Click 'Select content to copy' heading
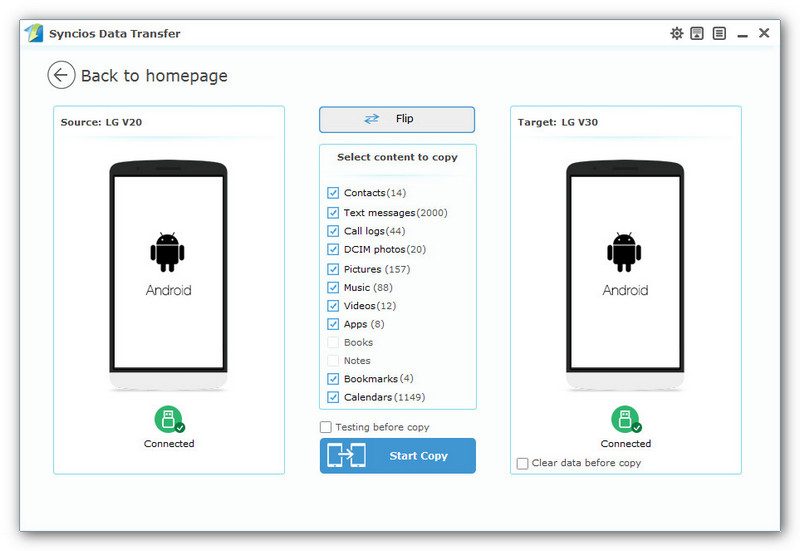The width and height of the screenshot is (800, 551). [397, 157]
